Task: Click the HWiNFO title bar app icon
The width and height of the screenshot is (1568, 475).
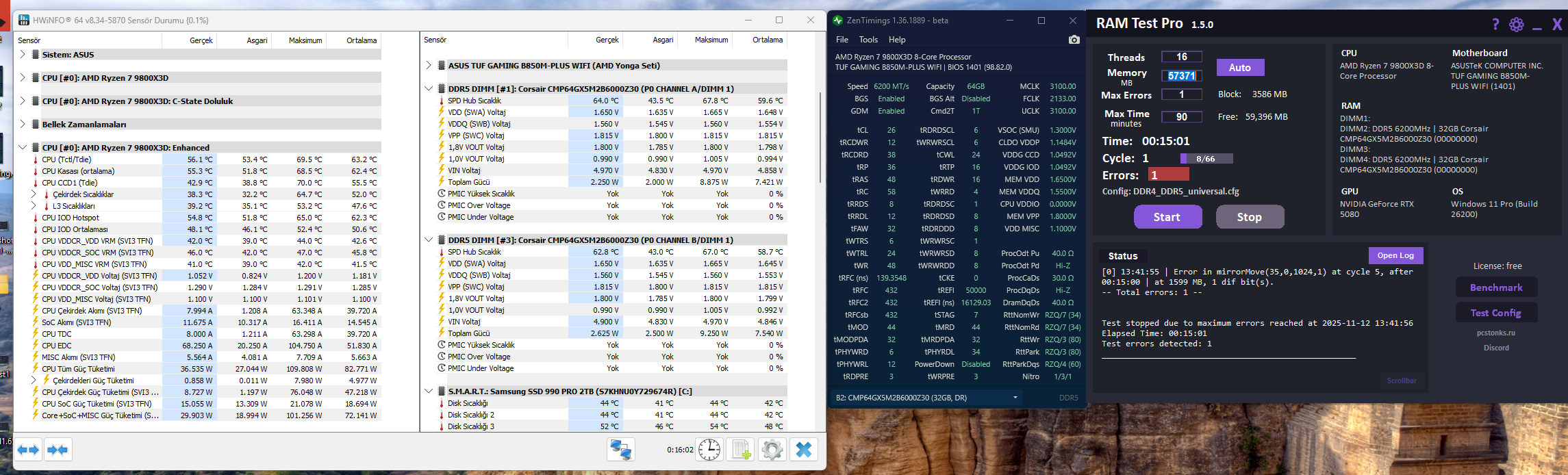Action: (24, 20)
